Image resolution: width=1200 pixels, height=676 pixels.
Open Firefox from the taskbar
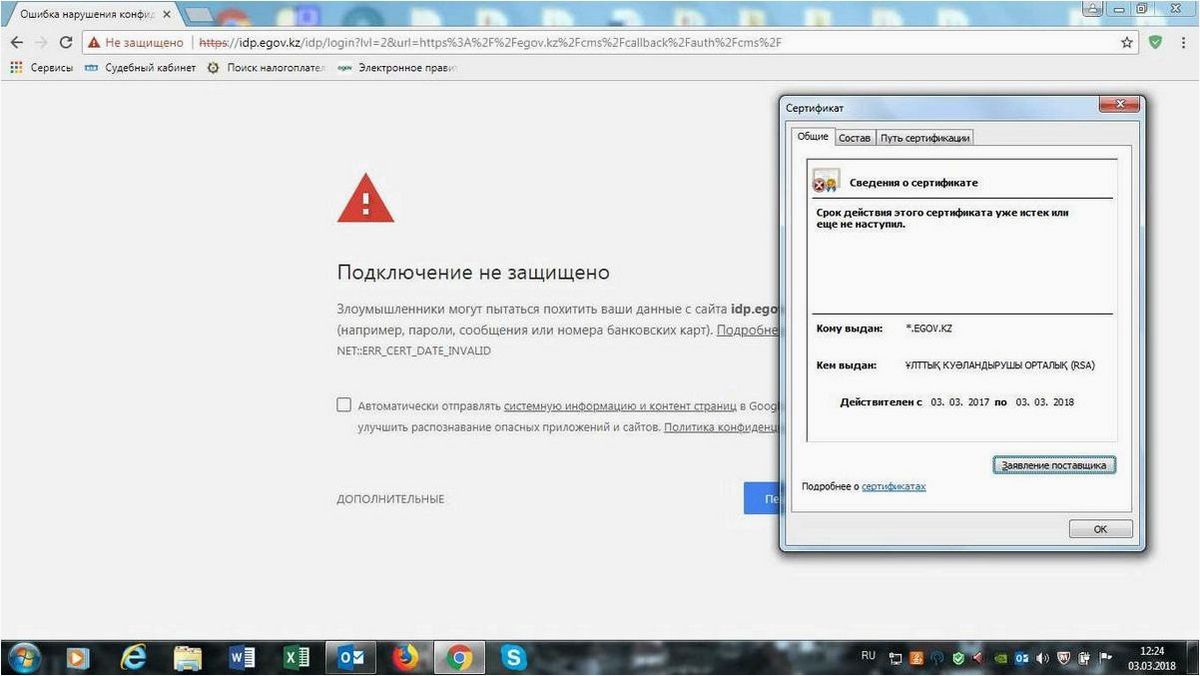click(x=405, y=657)
